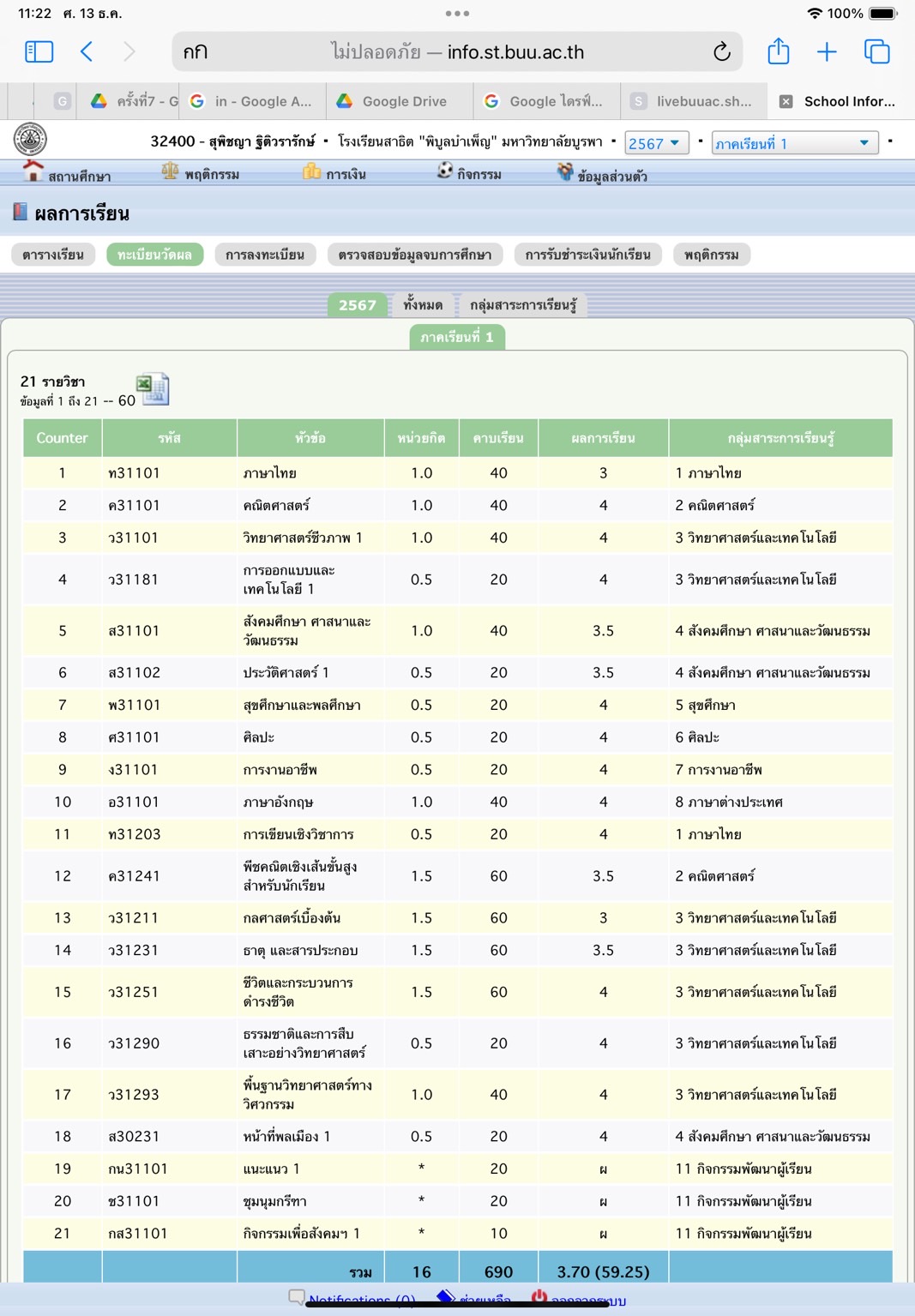Sort by the หน่วยกิต column header
Viewport: 915px width, 1316px height.
tap(422, 438)
